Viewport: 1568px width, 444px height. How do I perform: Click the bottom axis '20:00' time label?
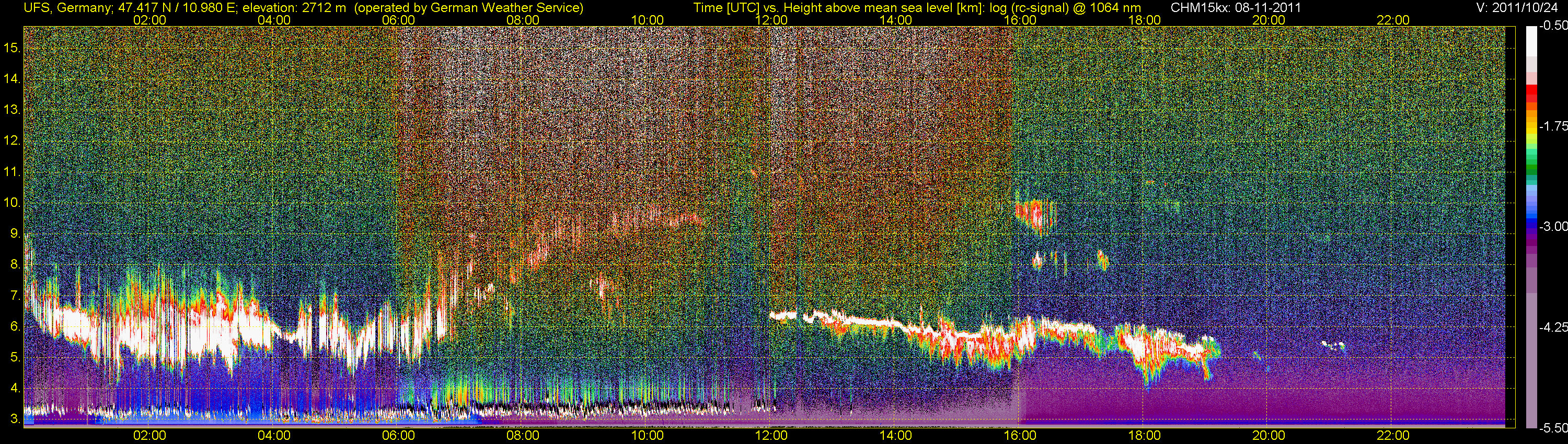tap(1269, 436)
